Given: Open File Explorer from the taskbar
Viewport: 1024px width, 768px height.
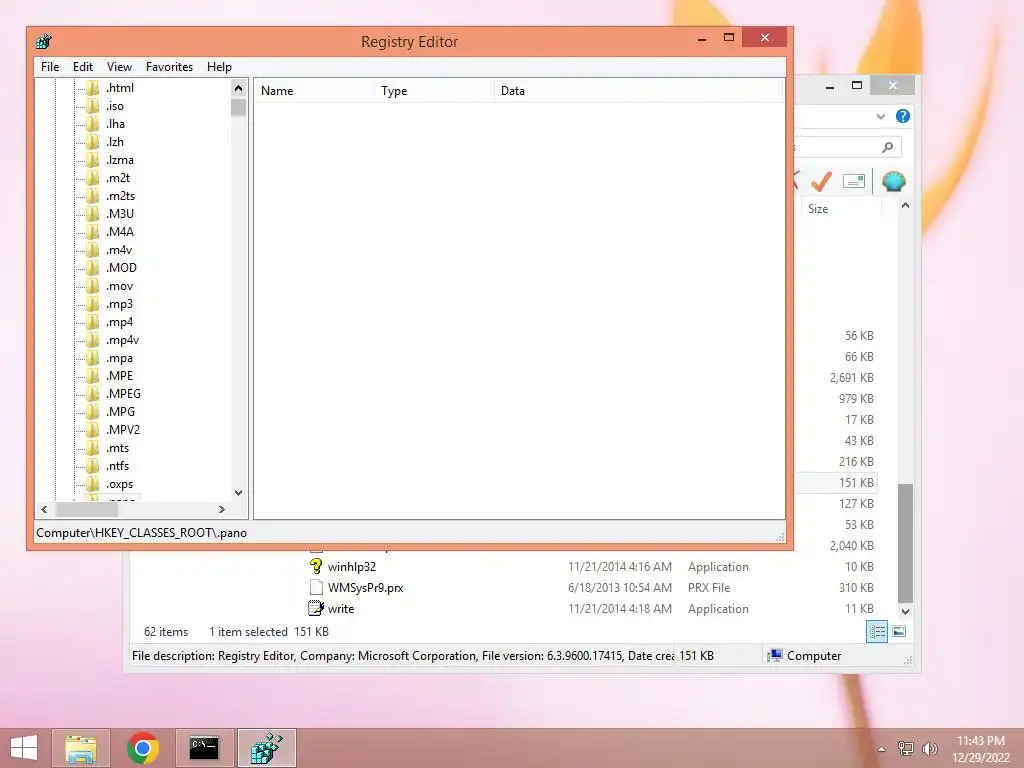Looking at the screenshot, I should click(81, 748).
